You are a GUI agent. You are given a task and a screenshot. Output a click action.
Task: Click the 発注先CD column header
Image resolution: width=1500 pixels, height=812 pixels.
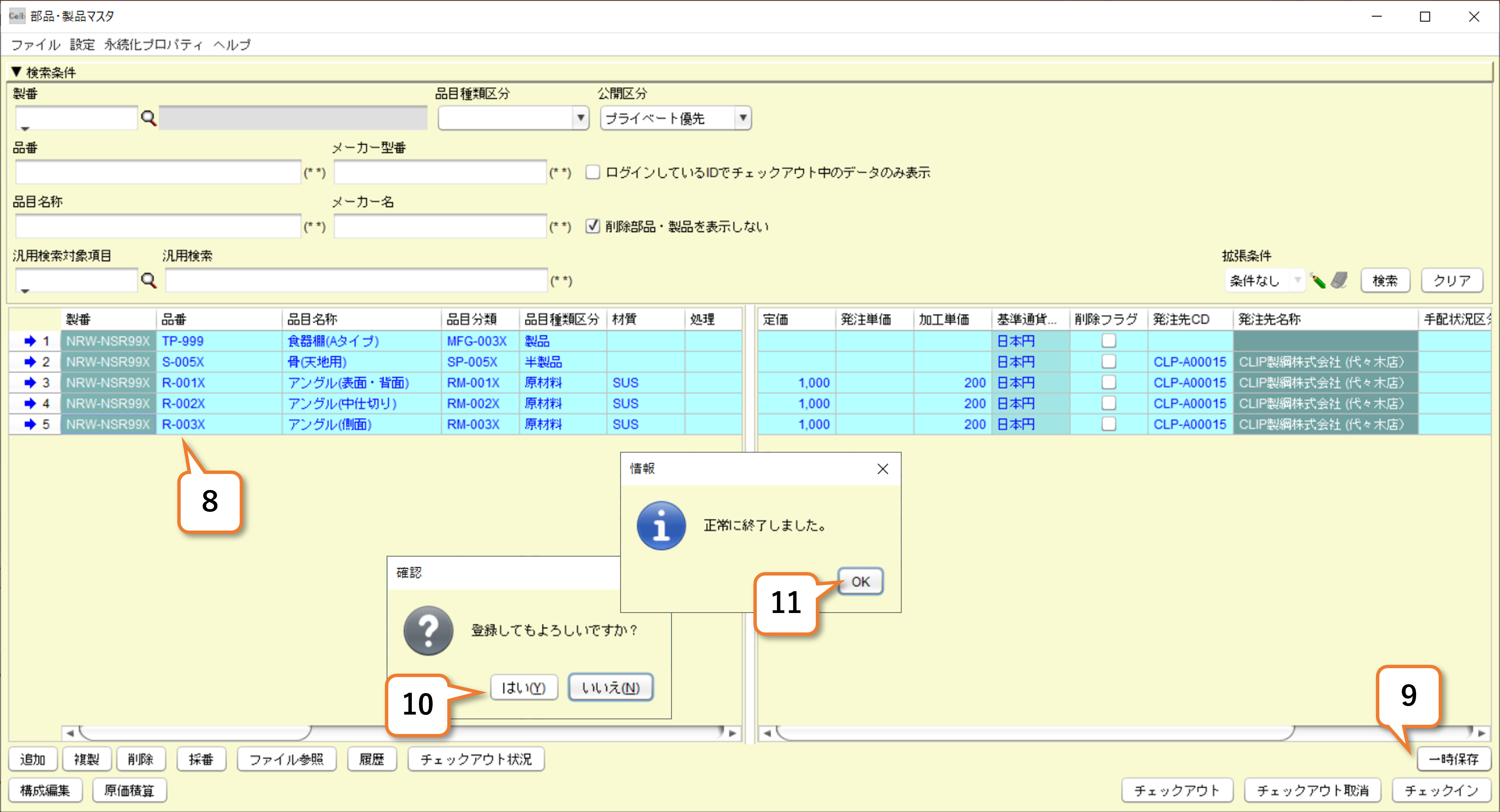pos(1191,319)
